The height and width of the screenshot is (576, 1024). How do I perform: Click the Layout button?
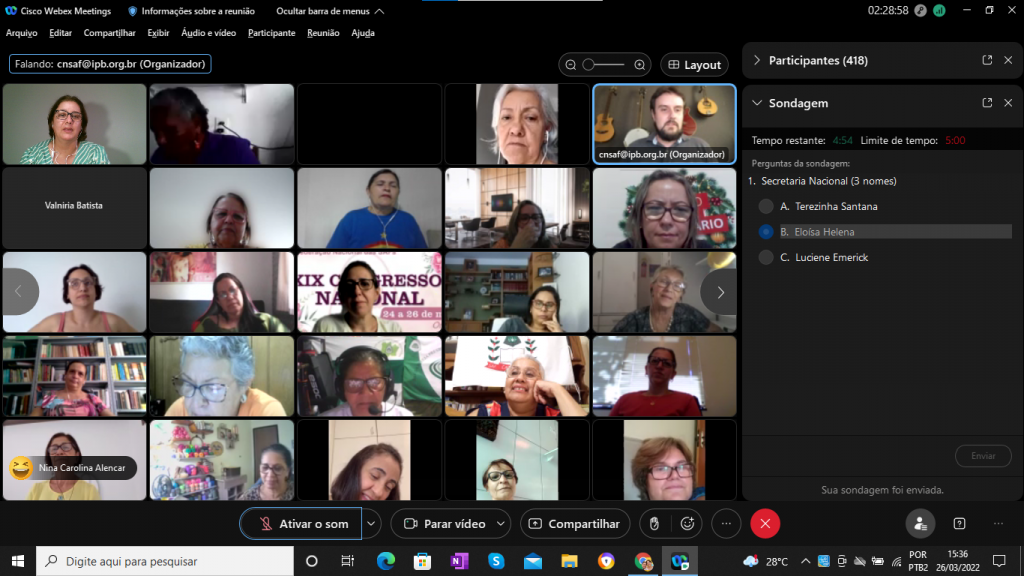(694, 65)
